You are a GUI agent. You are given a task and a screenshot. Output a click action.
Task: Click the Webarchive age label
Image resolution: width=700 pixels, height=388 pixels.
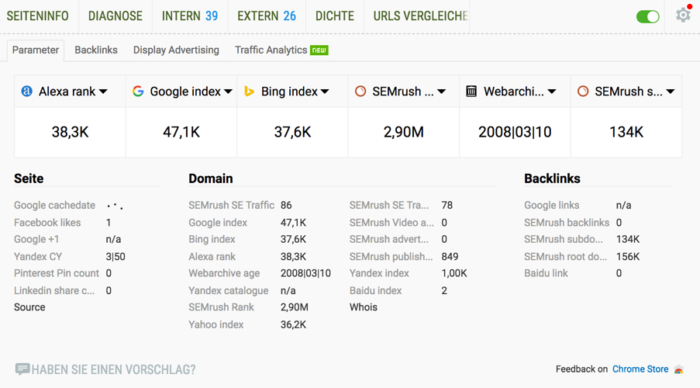click(x=224, y=273)
